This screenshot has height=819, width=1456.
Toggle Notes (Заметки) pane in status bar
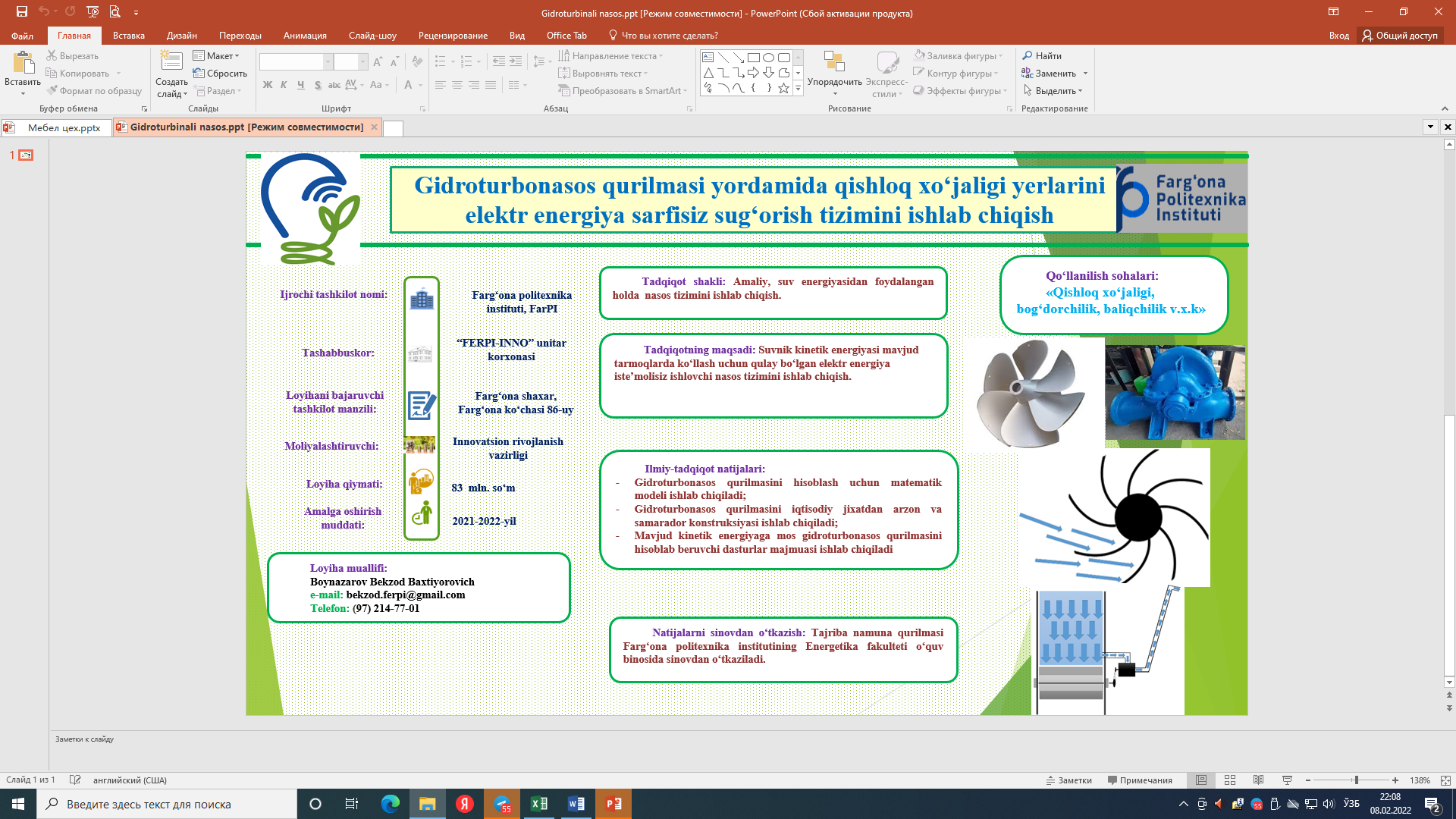1069,780
